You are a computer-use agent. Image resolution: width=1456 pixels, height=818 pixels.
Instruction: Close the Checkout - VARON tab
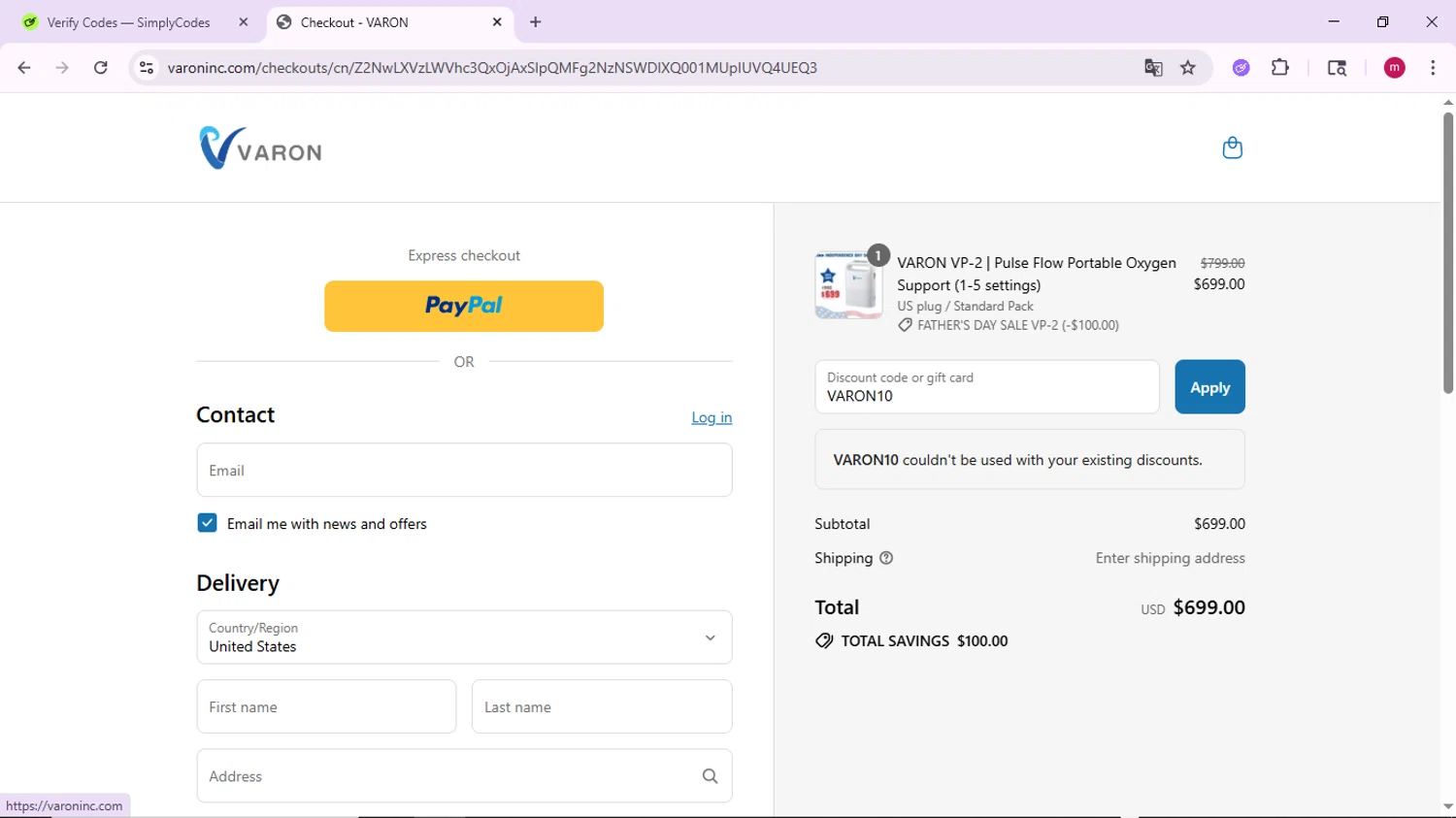[x=497, y=22]
